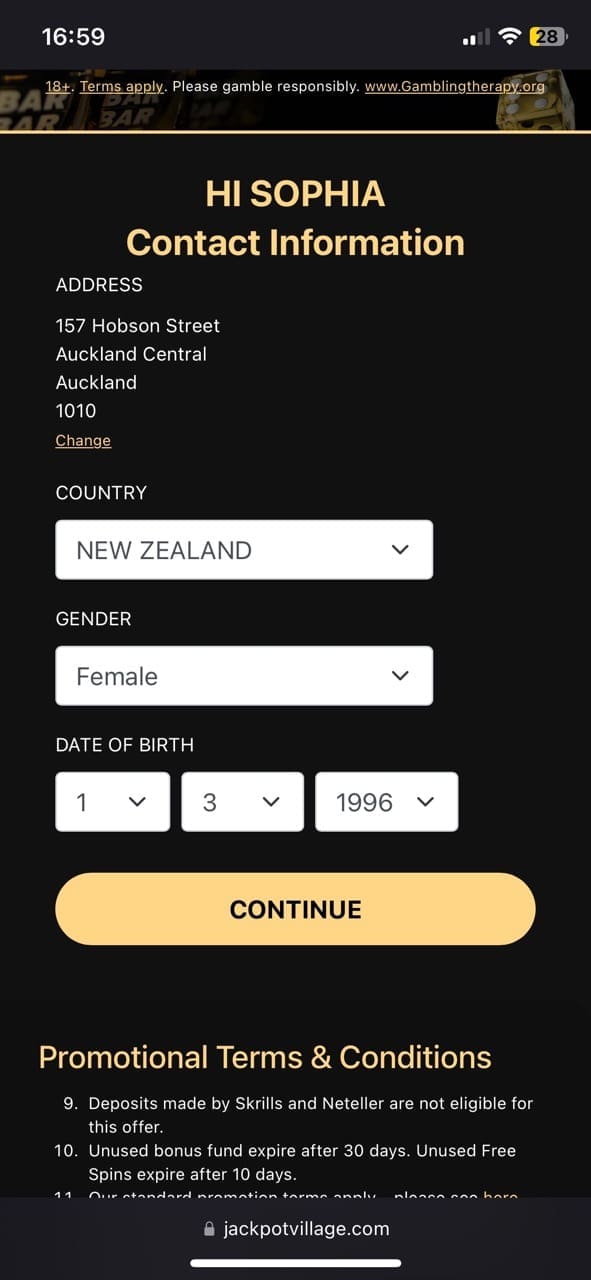591x1280 pixels.
Task: Open the Country dropdown showing NEW ZEALAND
Action: tap(244, 549)
